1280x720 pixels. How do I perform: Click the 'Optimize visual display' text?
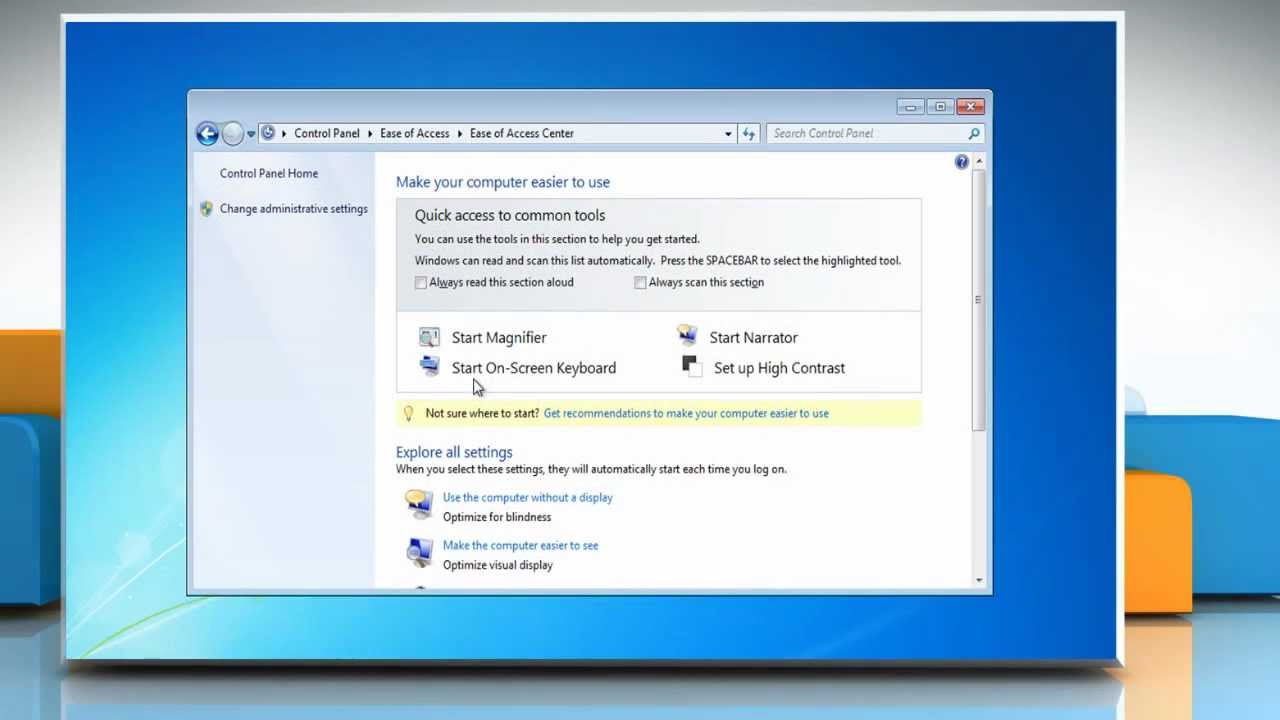tap(498, 565)
